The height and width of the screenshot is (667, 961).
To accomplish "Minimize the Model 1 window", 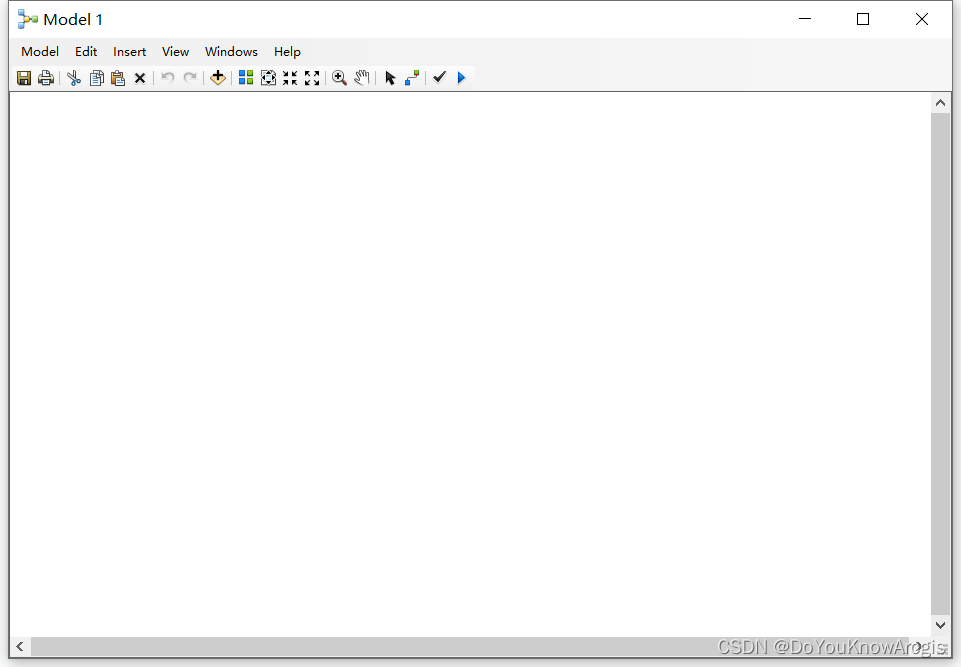I will coord(805,19).
